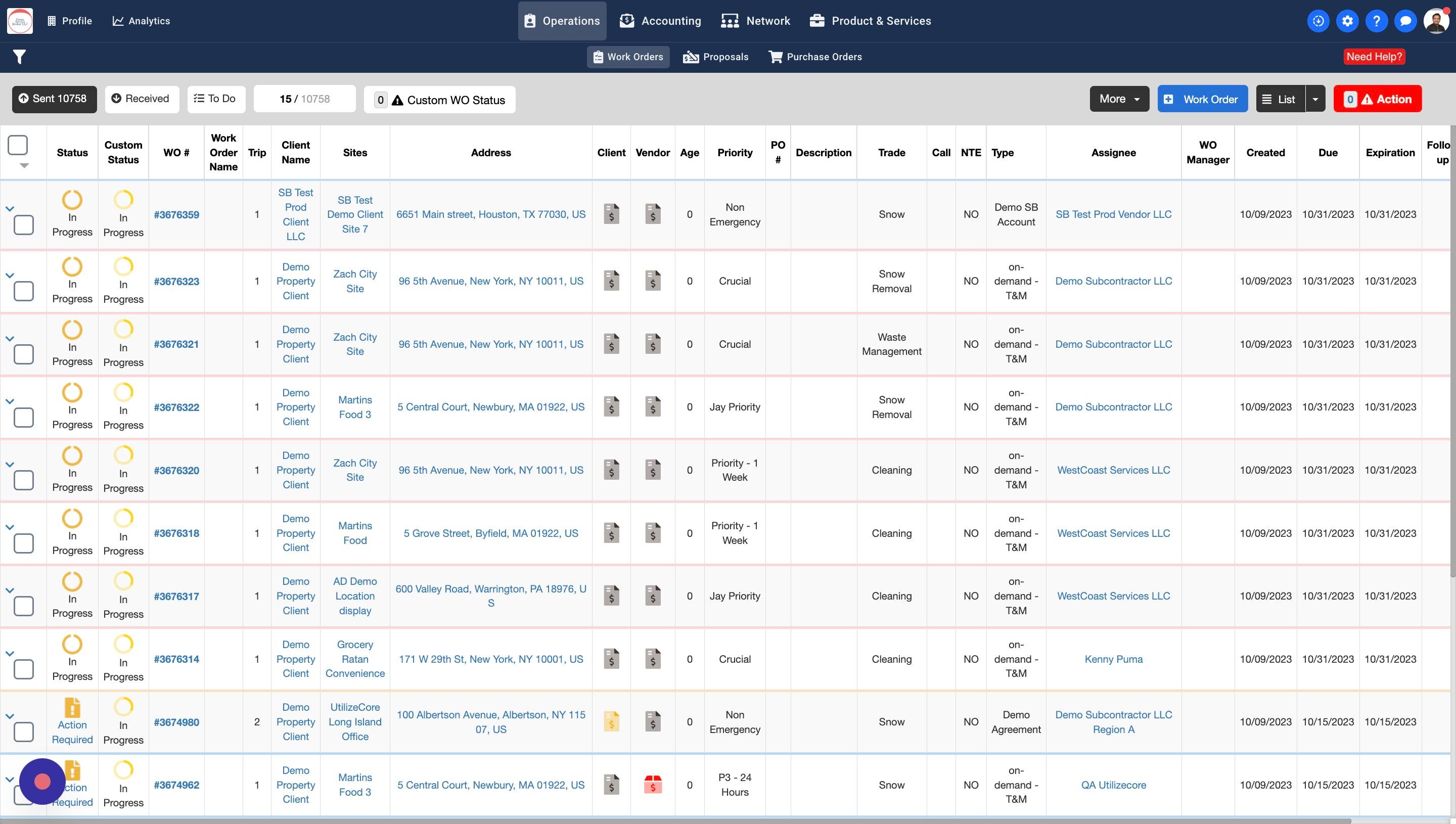Click the 15 / 10758 count field
1456x824 pixels.
tap(304, 99)
